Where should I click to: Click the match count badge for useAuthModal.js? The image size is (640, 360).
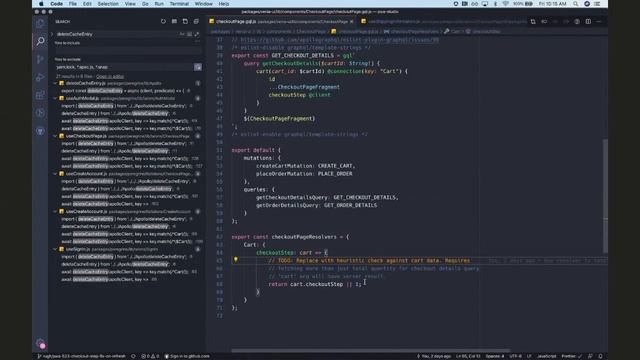[x=198, y=98]
